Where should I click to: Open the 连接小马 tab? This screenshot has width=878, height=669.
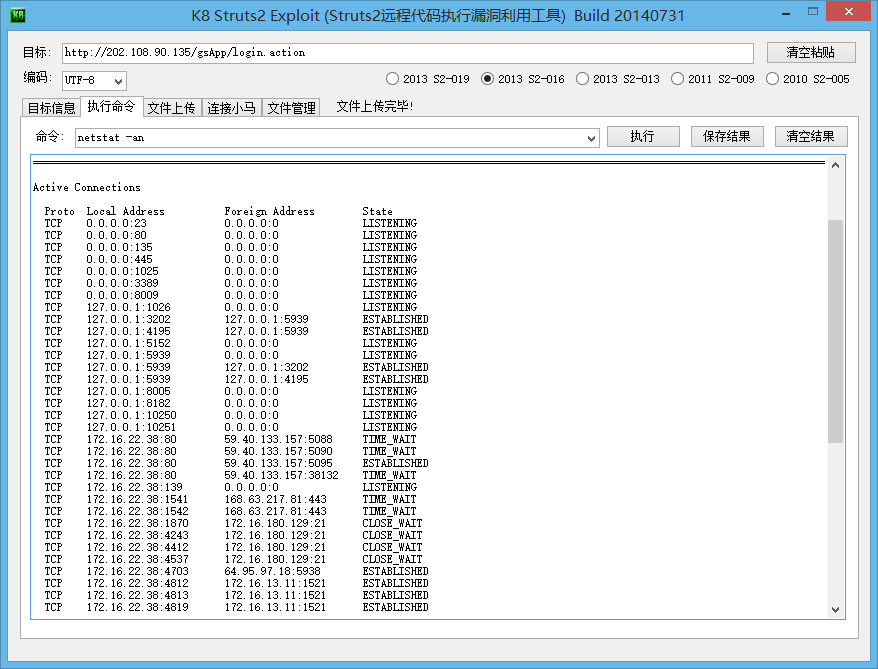point(231,107)
